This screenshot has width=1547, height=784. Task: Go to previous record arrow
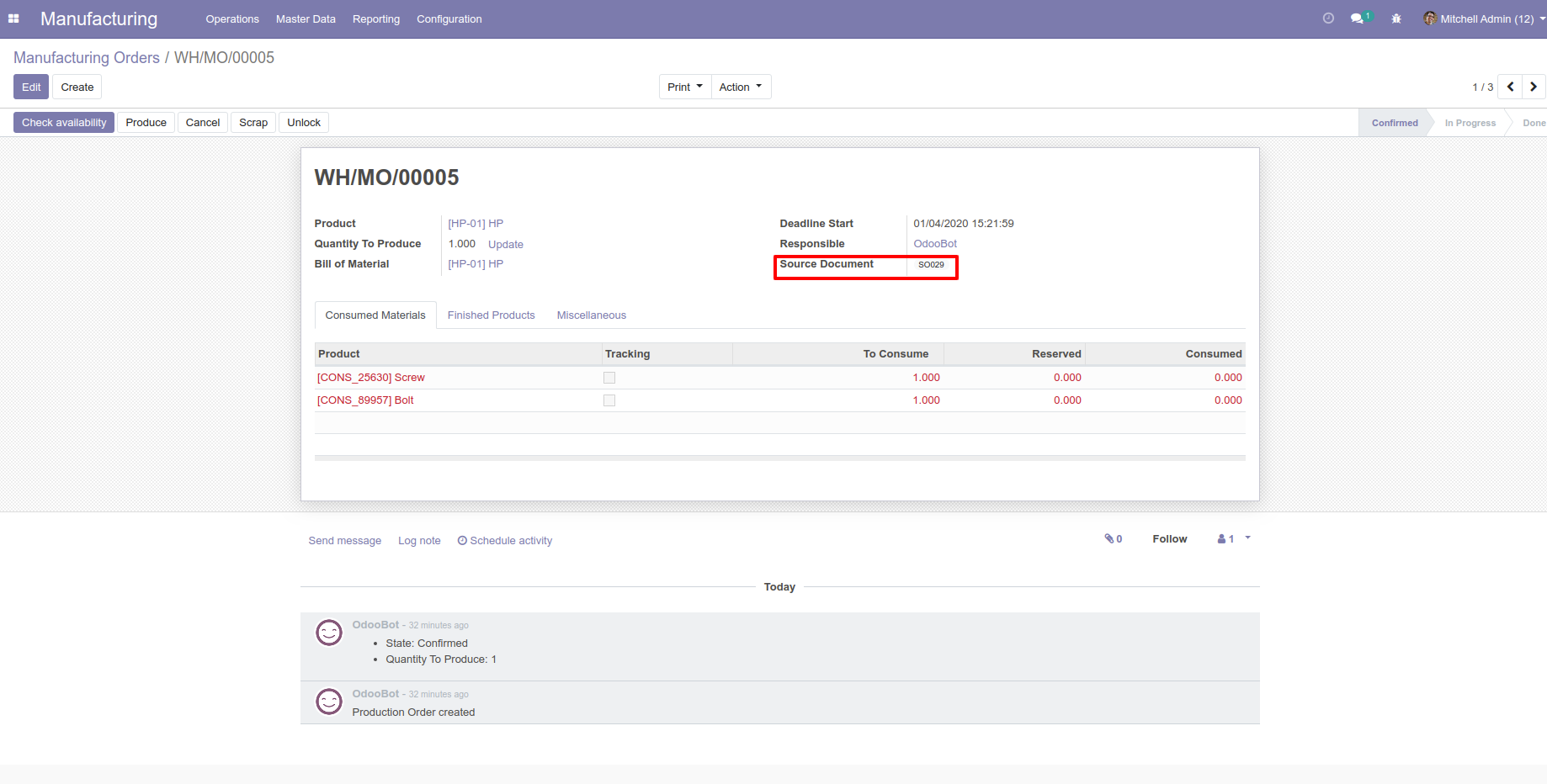1510,87
